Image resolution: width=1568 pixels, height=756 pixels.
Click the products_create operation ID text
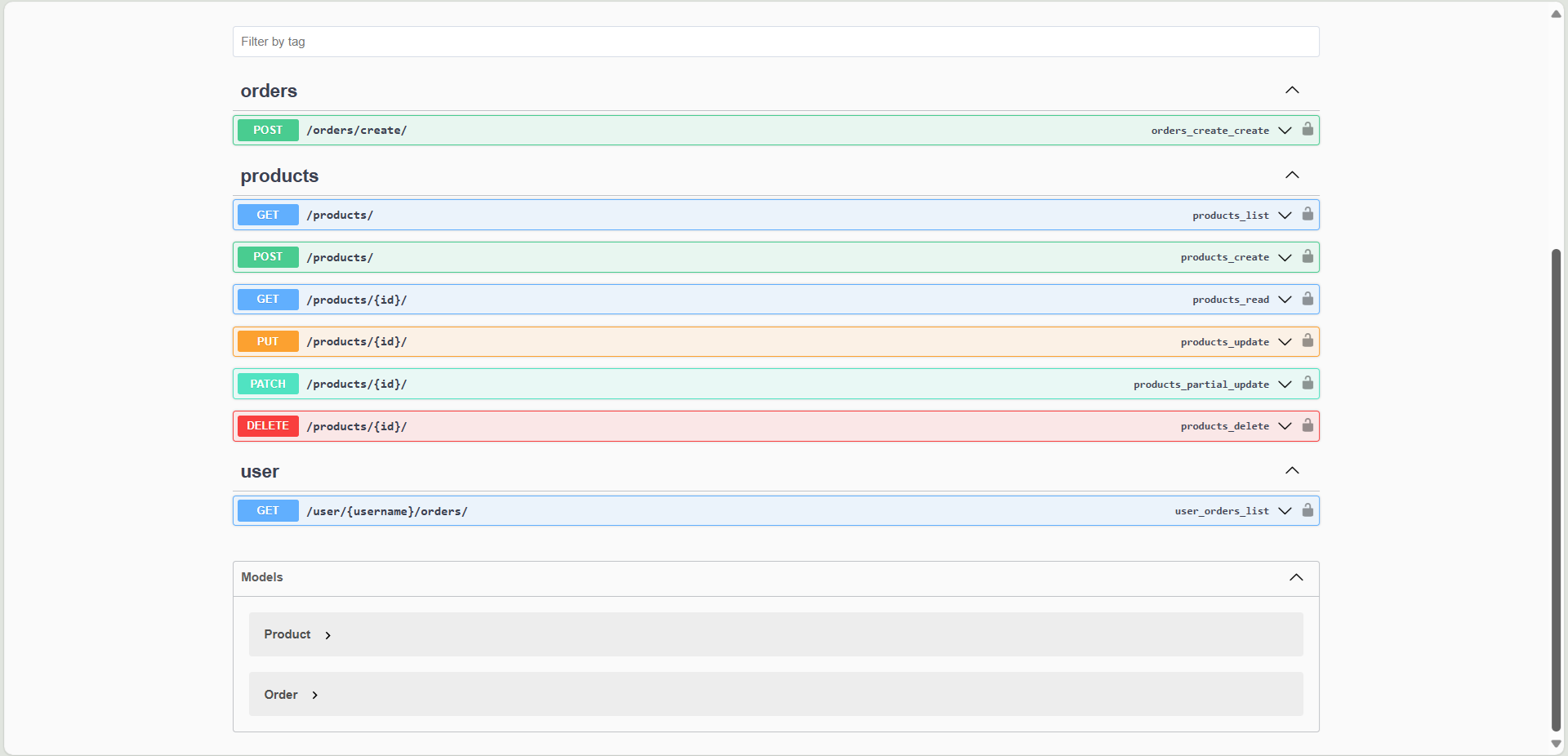click(1225, 257)
